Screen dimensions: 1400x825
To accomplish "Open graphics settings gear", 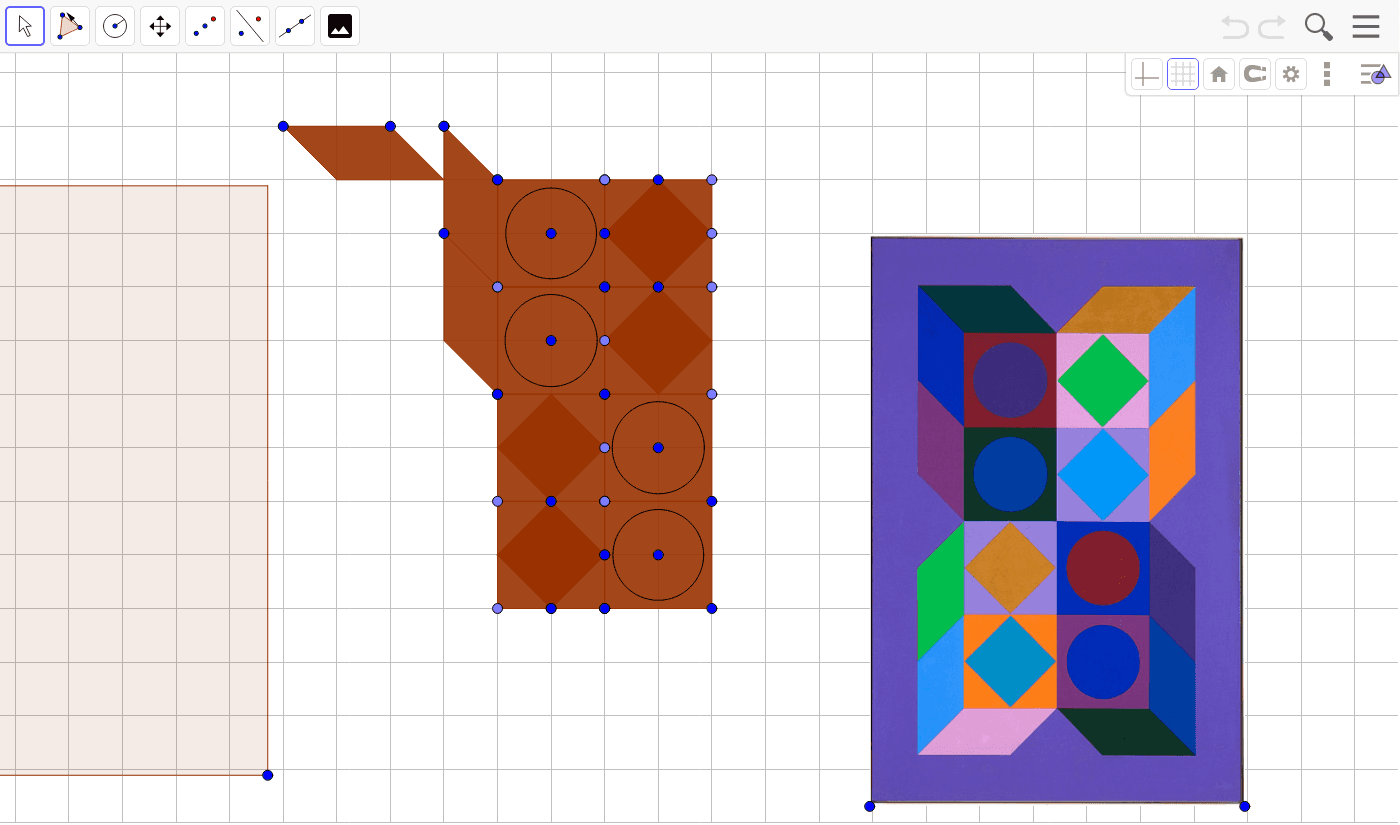I will pyautogui.click(x=1291, y=74).
